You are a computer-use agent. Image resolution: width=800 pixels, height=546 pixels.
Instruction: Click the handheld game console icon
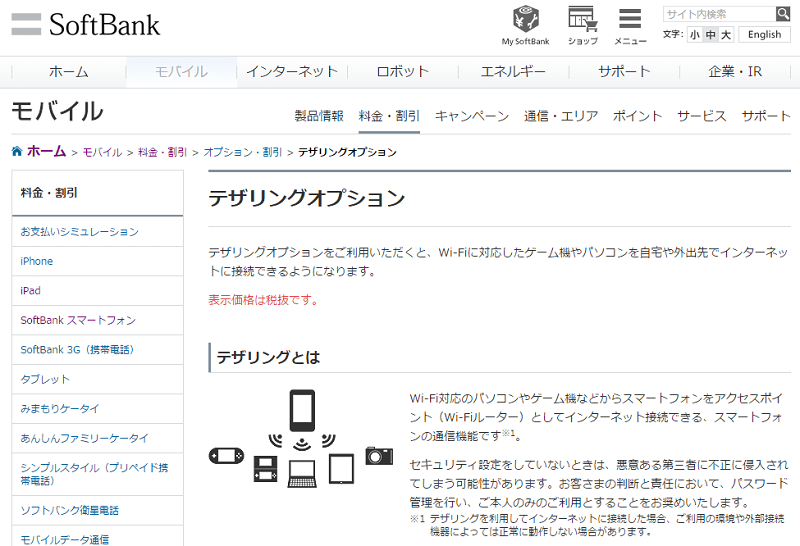(227, 456)
